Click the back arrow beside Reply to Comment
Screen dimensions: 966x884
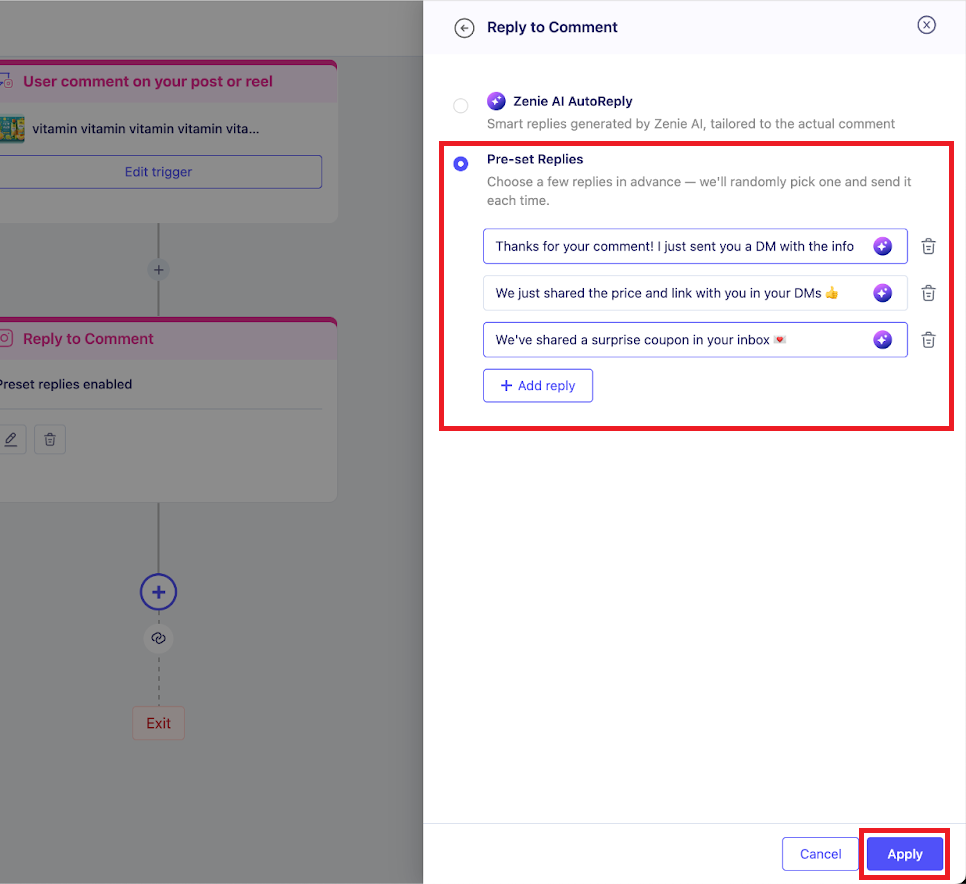pyautogui.click(x=464, y=28)
